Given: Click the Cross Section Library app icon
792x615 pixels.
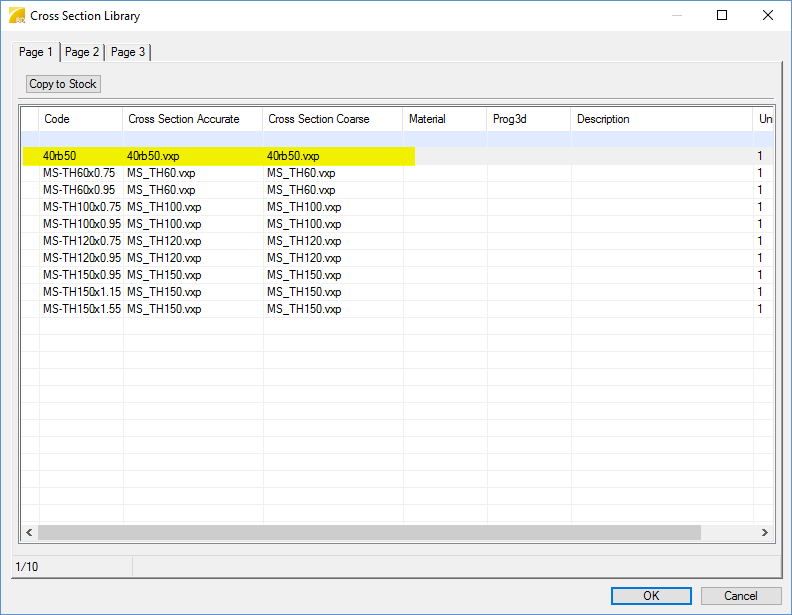Looking at the screenshot, I should [x=17, y=16].
